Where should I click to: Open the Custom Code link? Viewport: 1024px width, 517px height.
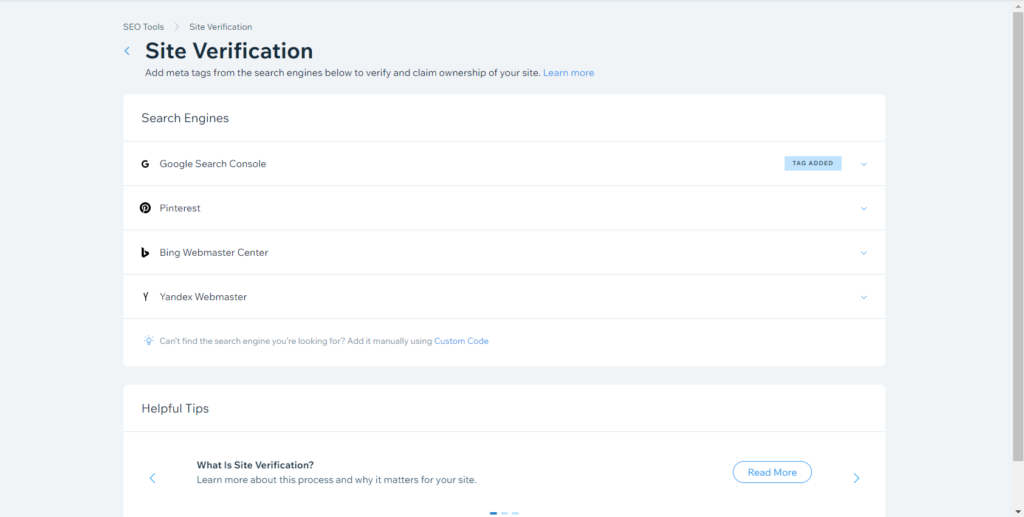[461, 341]
